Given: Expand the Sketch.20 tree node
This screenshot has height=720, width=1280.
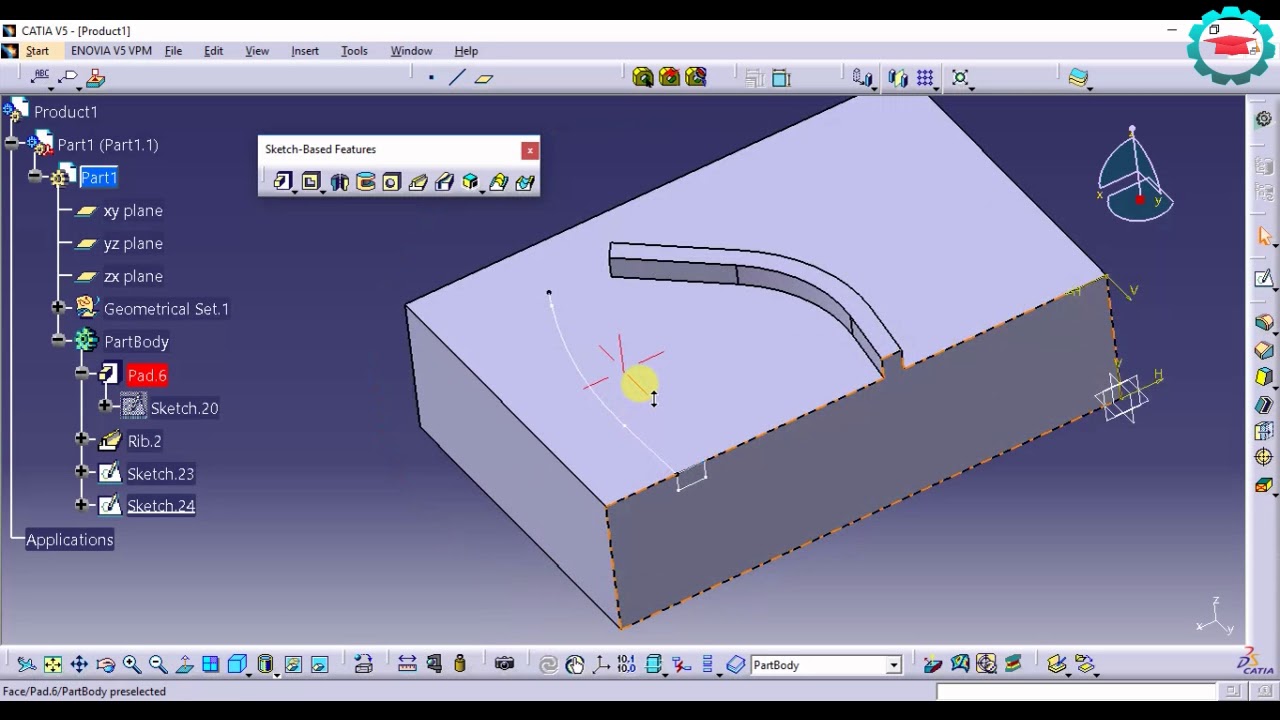Looking at the screenshot, I should coord(105,406).
